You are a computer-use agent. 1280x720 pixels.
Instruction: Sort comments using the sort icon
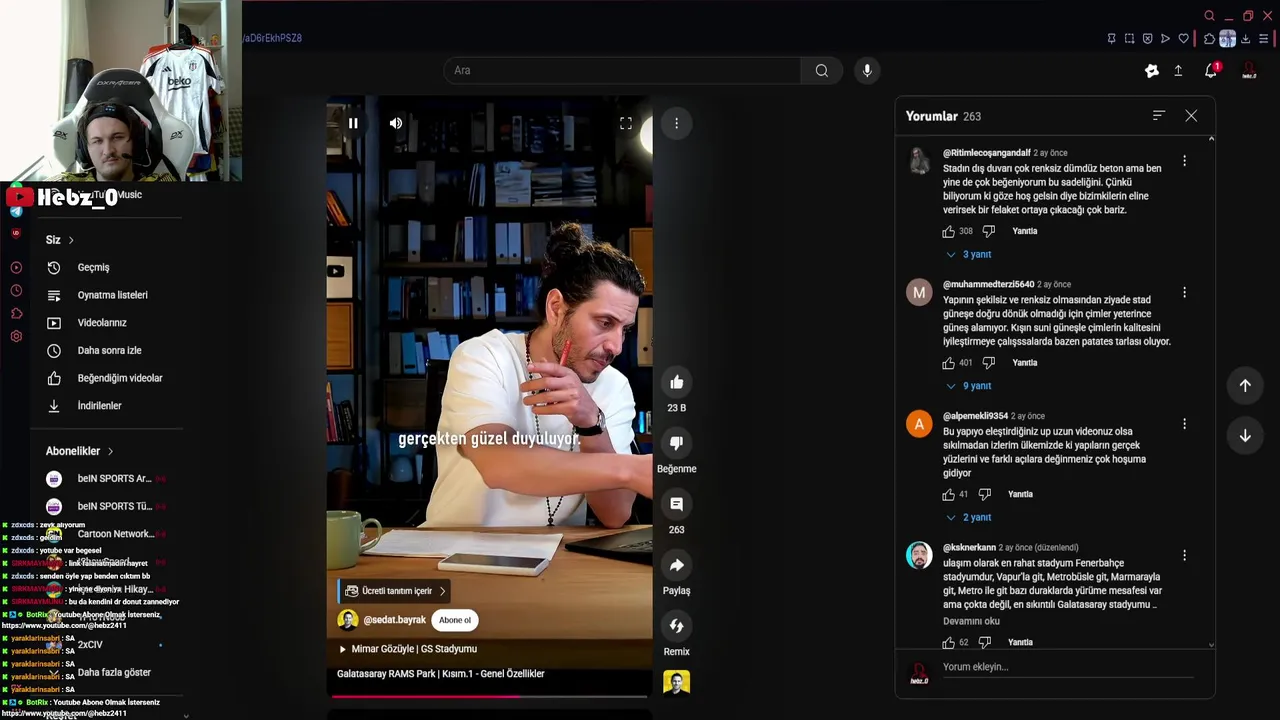pos(1158,116)
